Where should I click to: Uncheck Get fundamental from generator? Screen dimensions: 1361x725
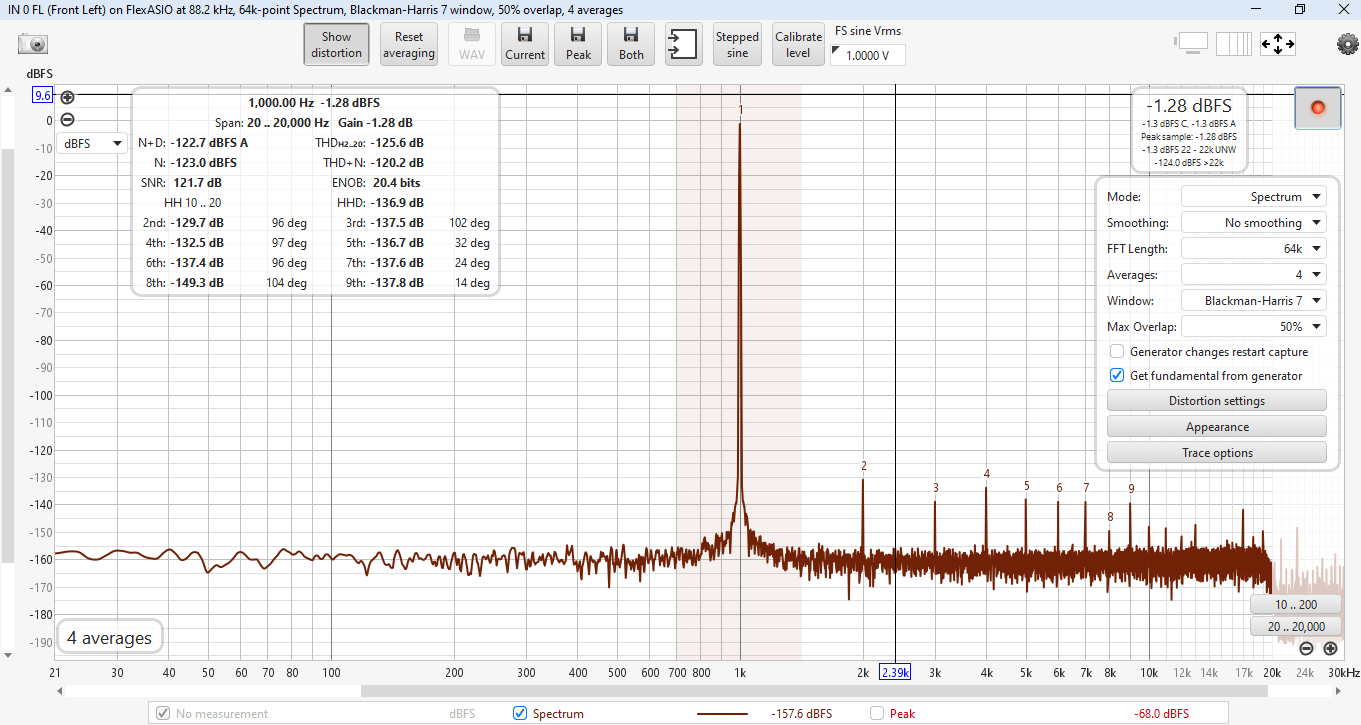pos(1117,375)
